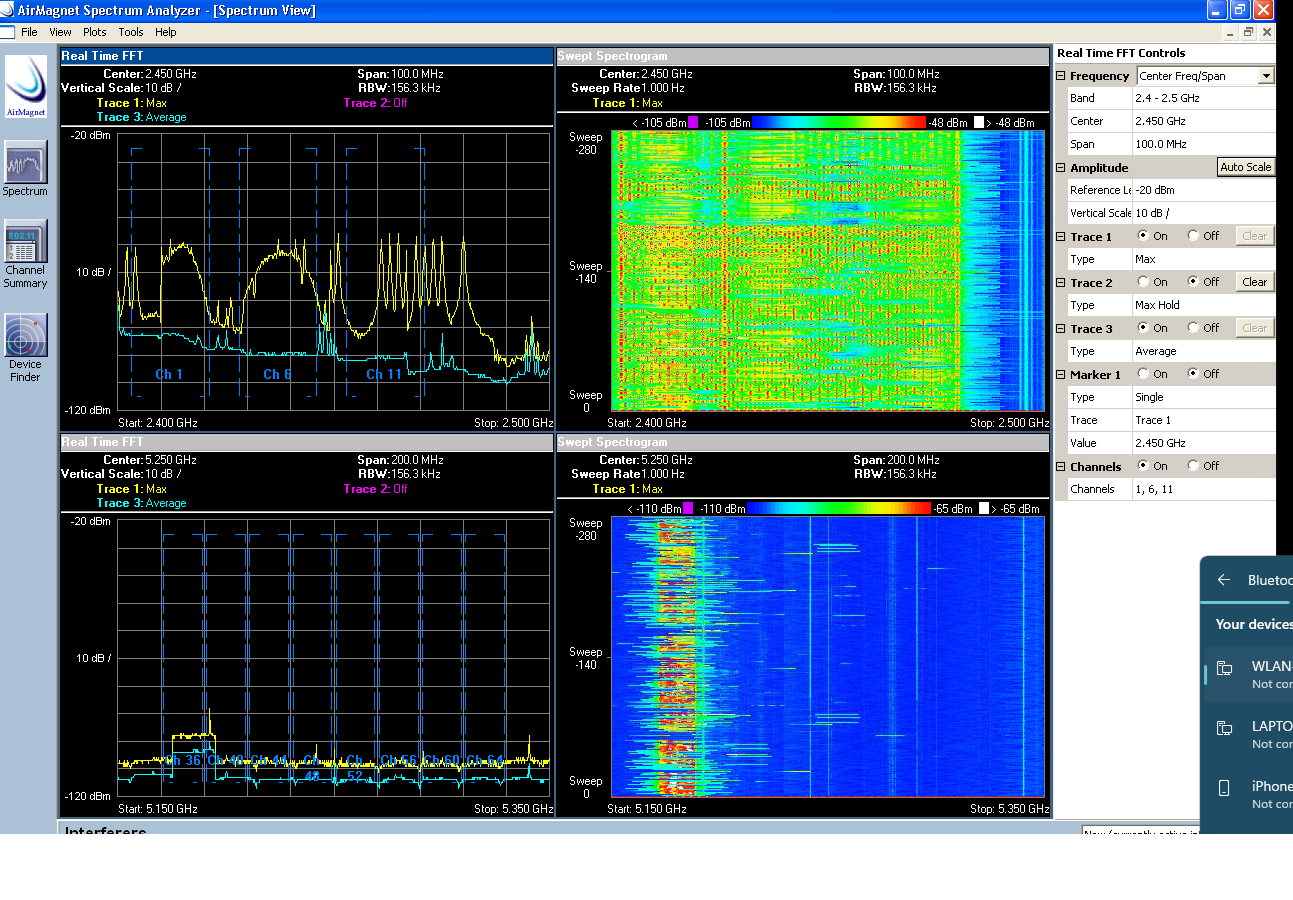This screenshot has width=1293, height=900.
Task: Edit the Channels list value 1, 6, 11
Action: [x=1203, y=489]
